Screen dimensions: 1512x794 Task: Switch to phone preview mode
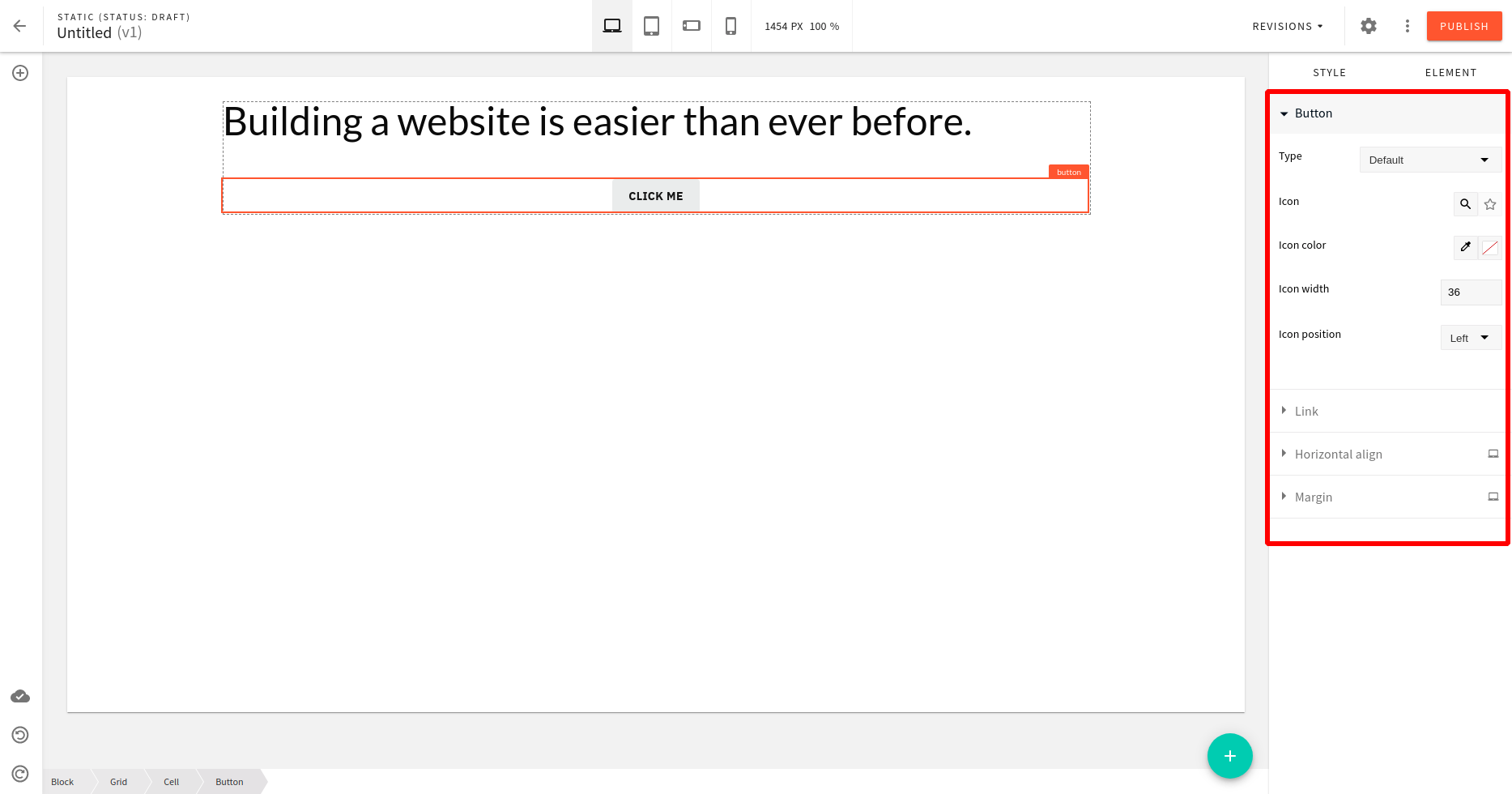coord(730,25)
